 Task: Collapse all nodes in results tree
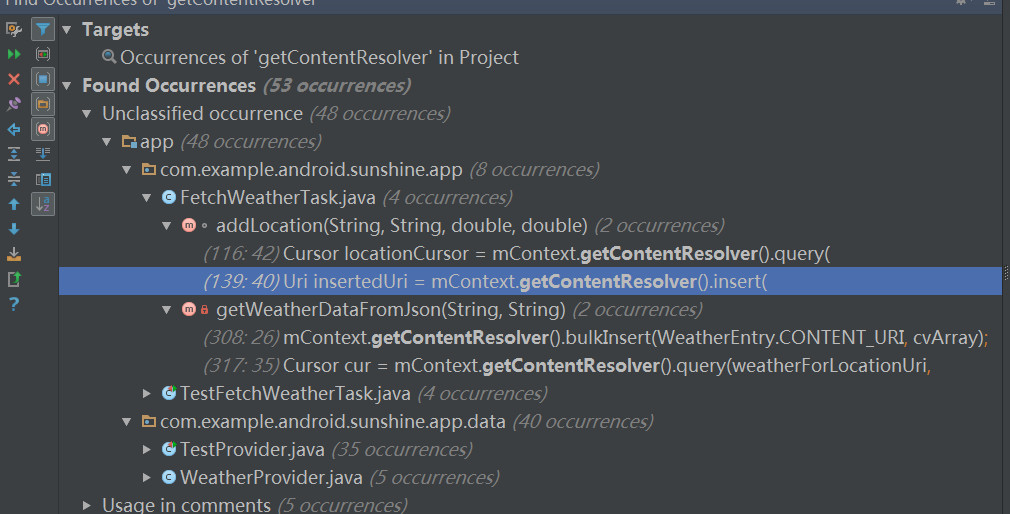(x=14, y=179)
